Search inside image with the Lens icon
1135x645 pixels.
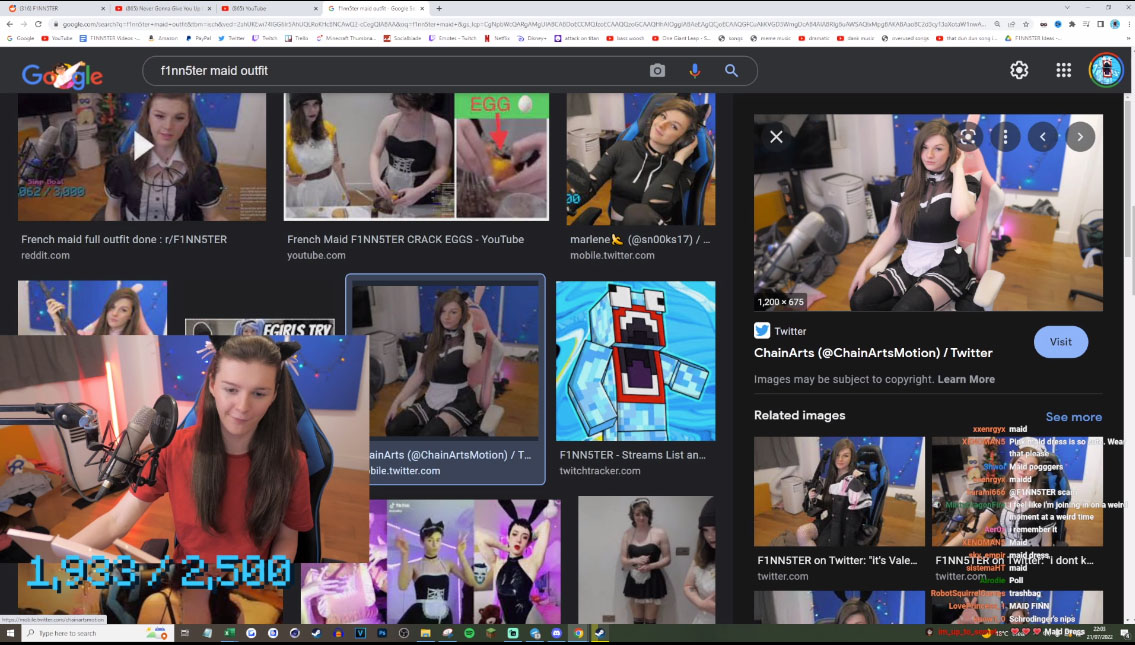(968, 136)
